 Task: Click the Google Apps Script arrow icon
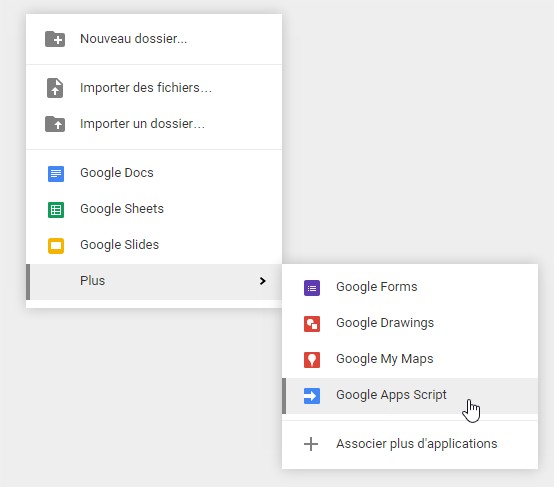[312, 396]
